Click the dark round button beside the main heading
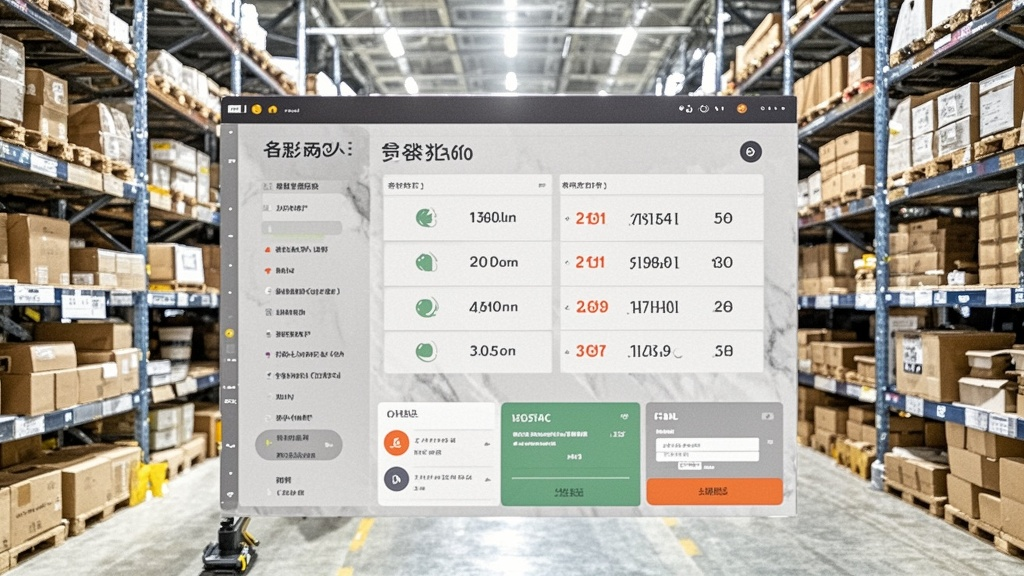Viewport: 1024px width, 576px height. click(x=750, y=151)
